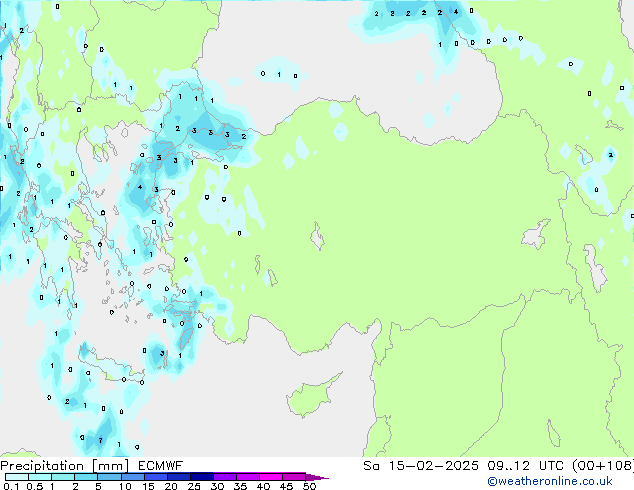Click the legend scale label "50"
Image resolution: width=634 pixels, height=490 pixels.
click(309, 486)
